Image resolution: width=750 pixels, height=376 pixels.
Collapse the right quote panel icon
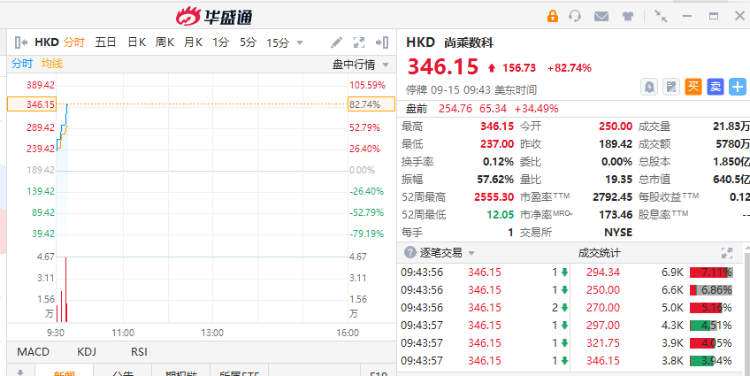382,43
